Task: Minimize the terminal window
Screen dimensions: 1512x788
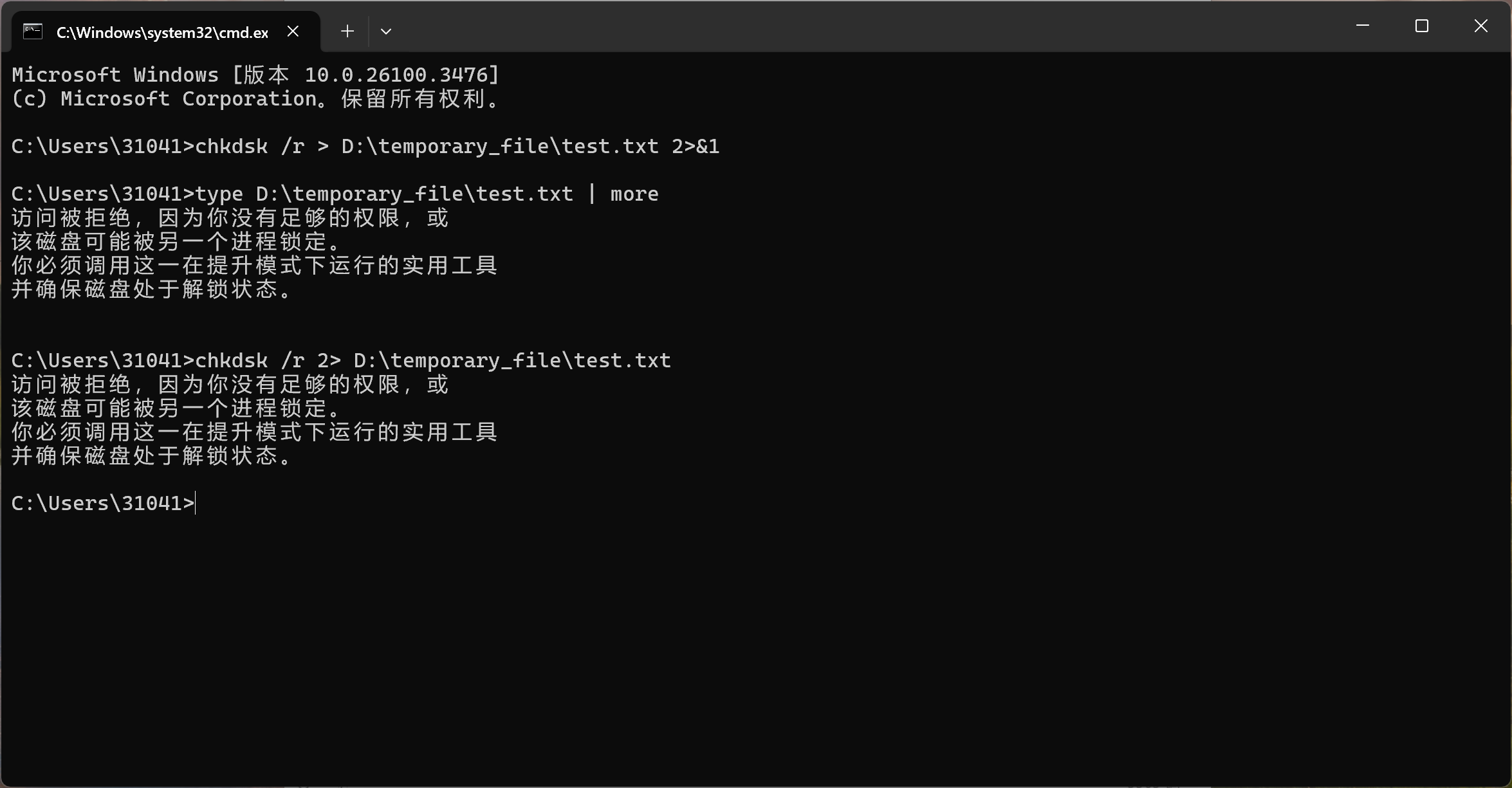Action: pyautogui.click(x=1363, y=26)
